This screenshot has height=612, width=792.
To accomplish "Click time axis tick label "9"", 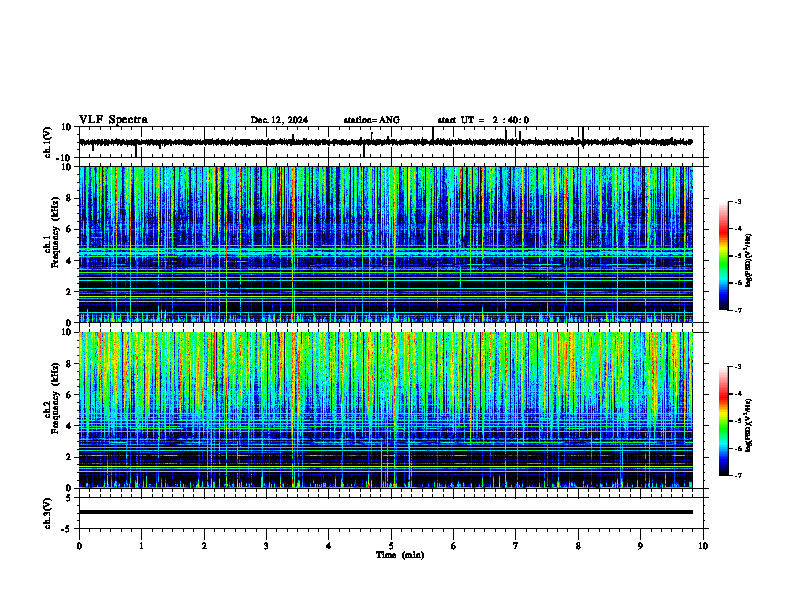I will [x=640, y=546].
